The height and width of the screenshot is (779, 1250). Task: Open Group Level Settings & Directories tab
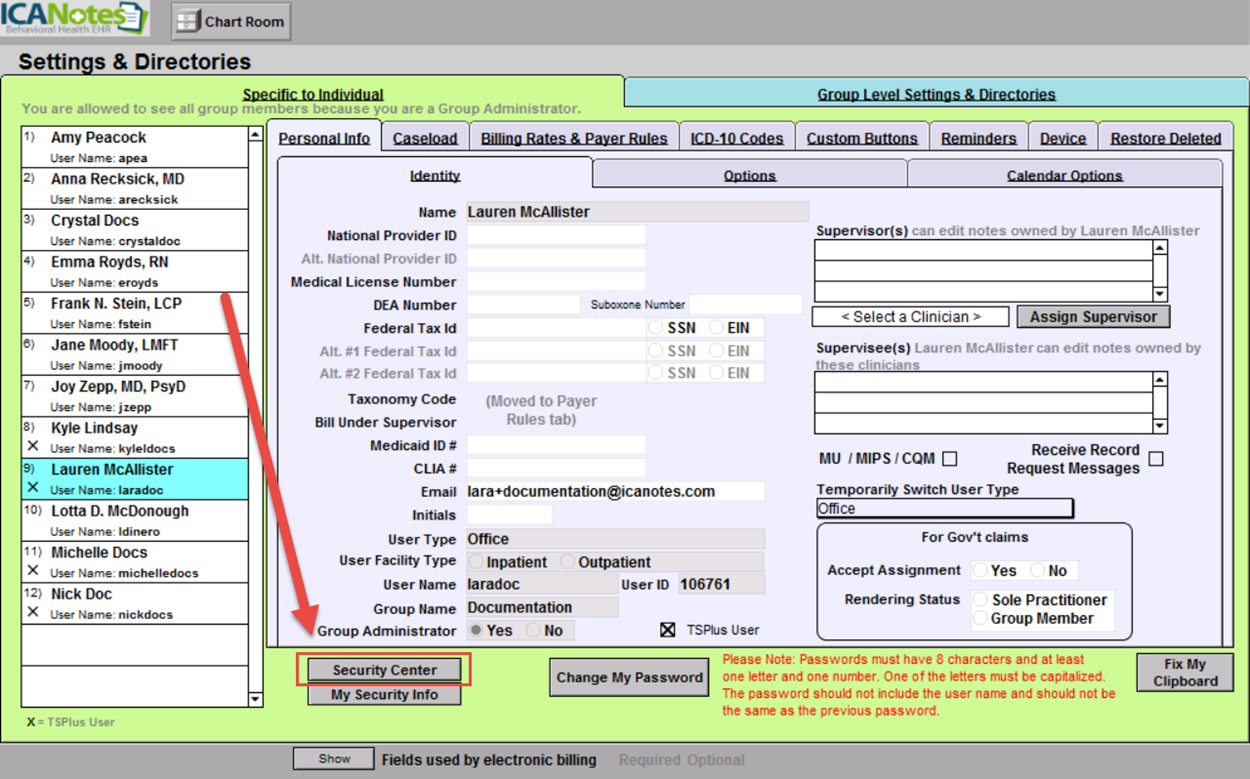936,94
